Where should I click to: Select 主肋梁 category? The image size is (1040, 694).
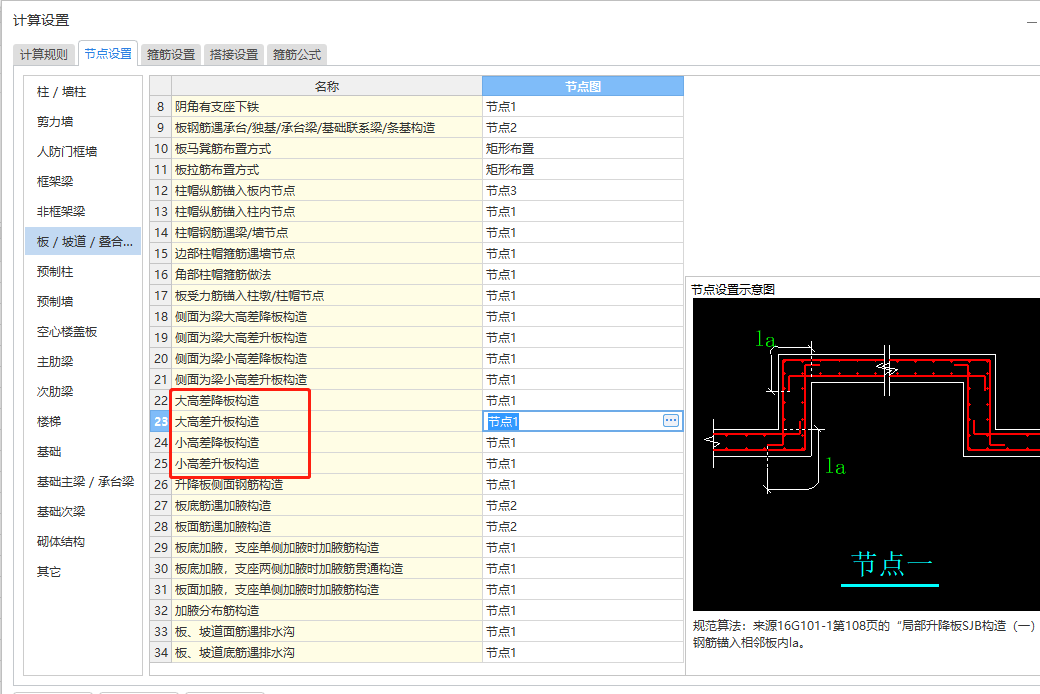click(x=83, y=362)
